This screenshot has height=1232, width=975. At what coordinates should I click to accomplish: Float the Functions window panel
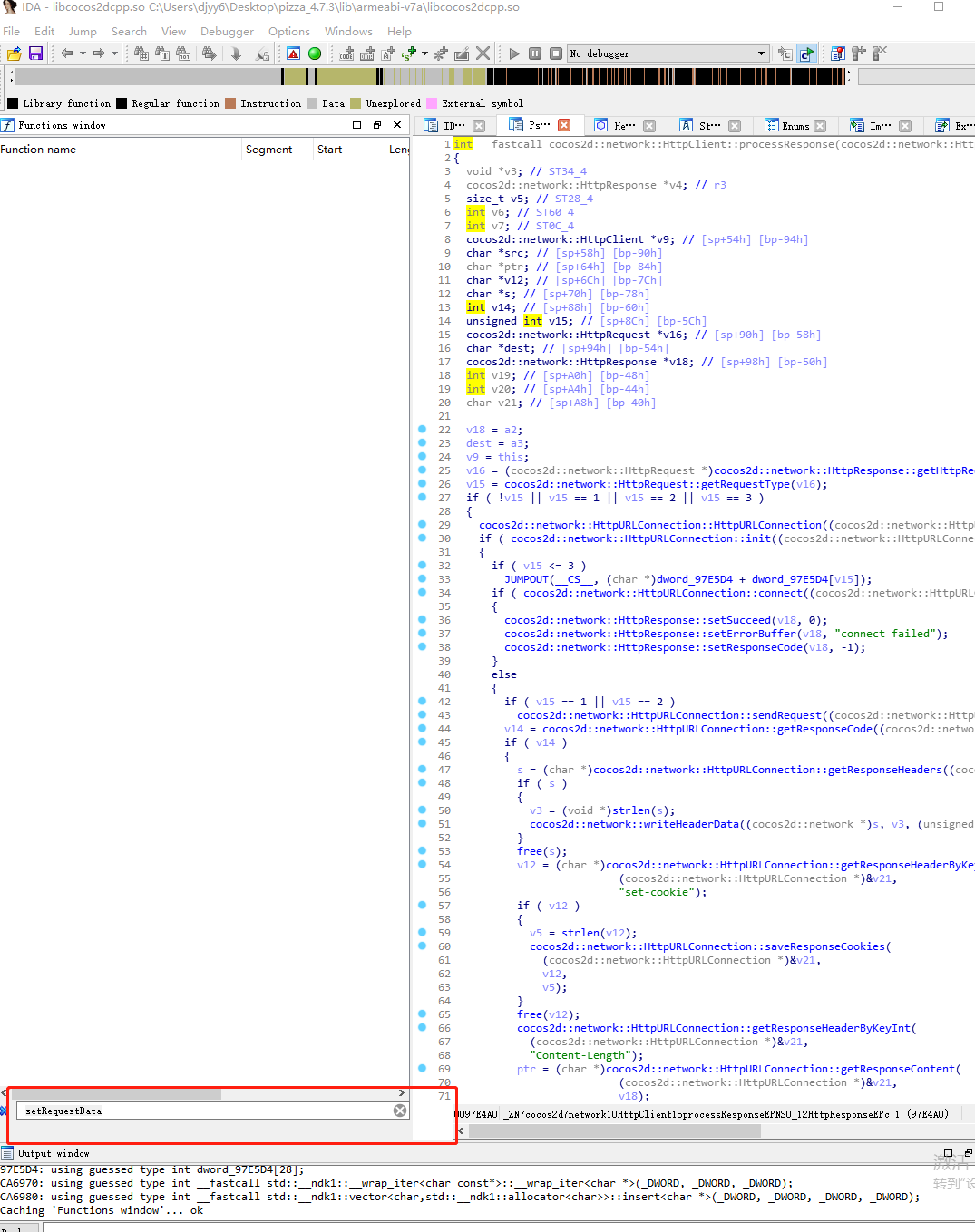click(x=377, y=125)
